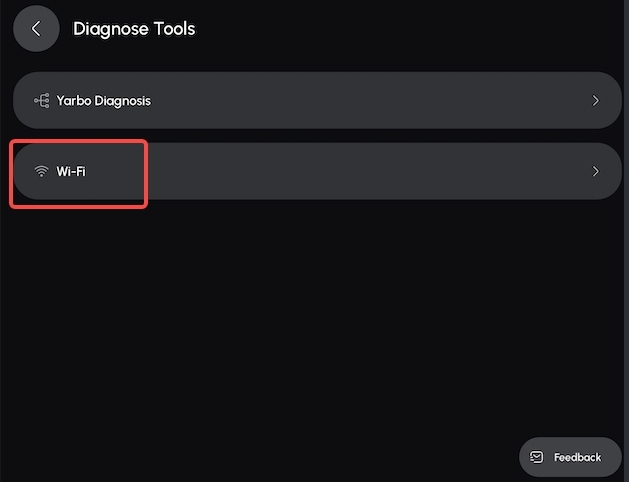This screenshot has height=482, width=629.
Task: Go back using the left arrow button
Action: (x=36, y=28)
